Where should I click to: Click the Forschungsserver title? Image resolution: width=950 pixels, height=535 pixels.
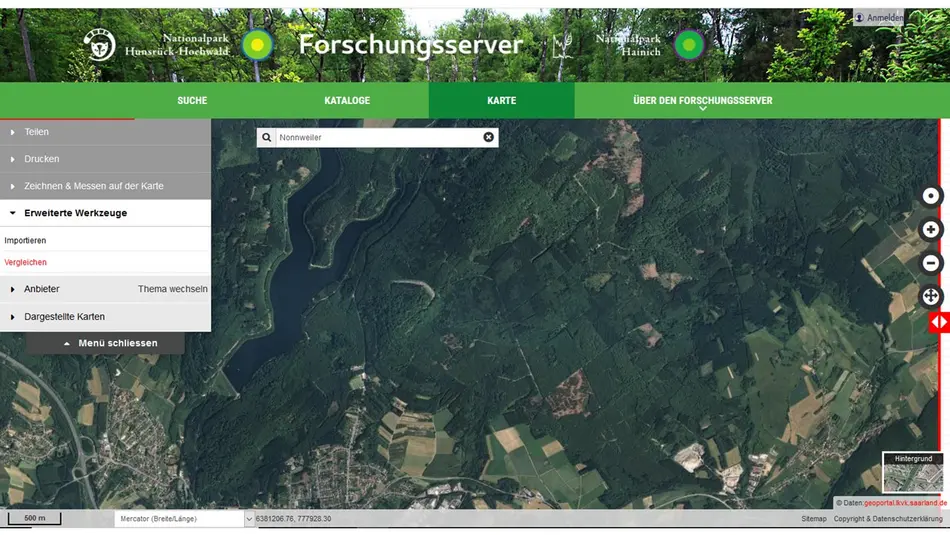click(410, 45)
